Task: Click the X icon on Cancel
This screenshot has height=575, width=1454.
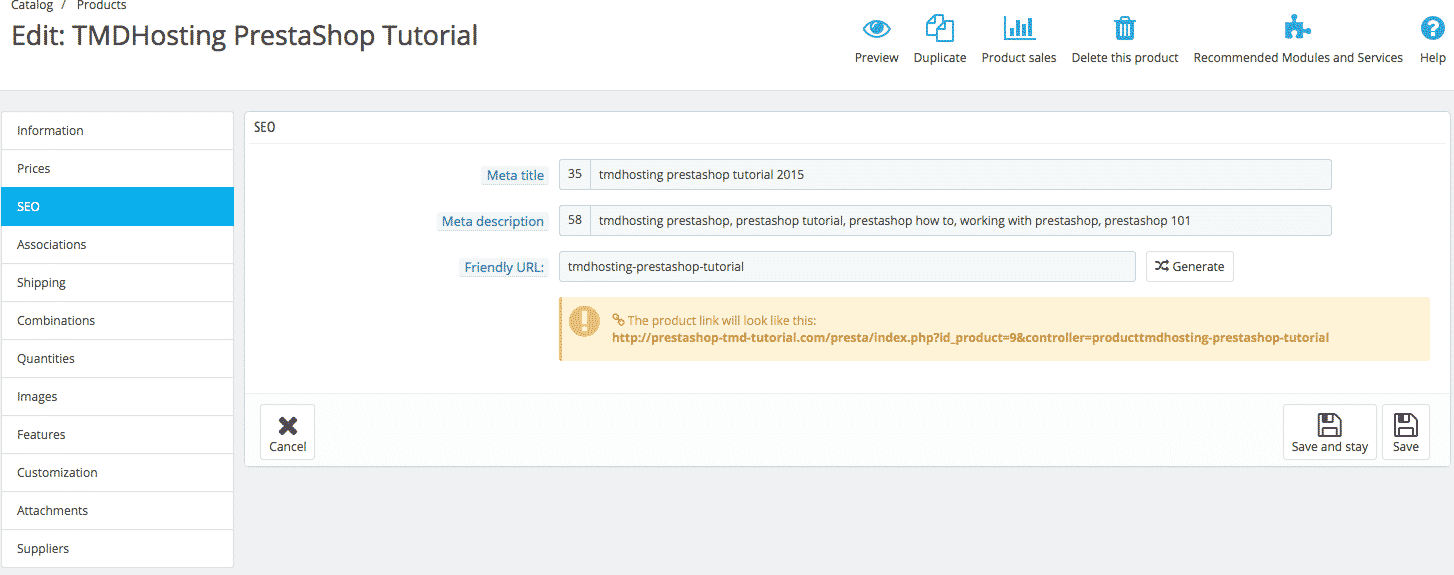Action: (x=288, y=426)
